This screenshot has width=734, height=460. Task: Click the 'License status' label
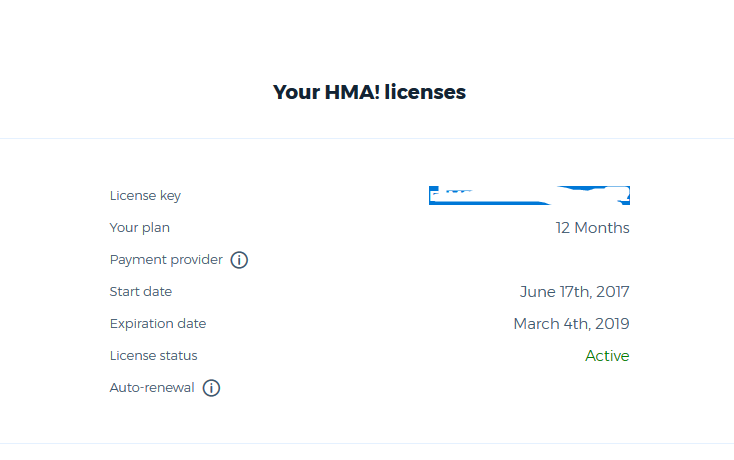click(x=153, y=356)
